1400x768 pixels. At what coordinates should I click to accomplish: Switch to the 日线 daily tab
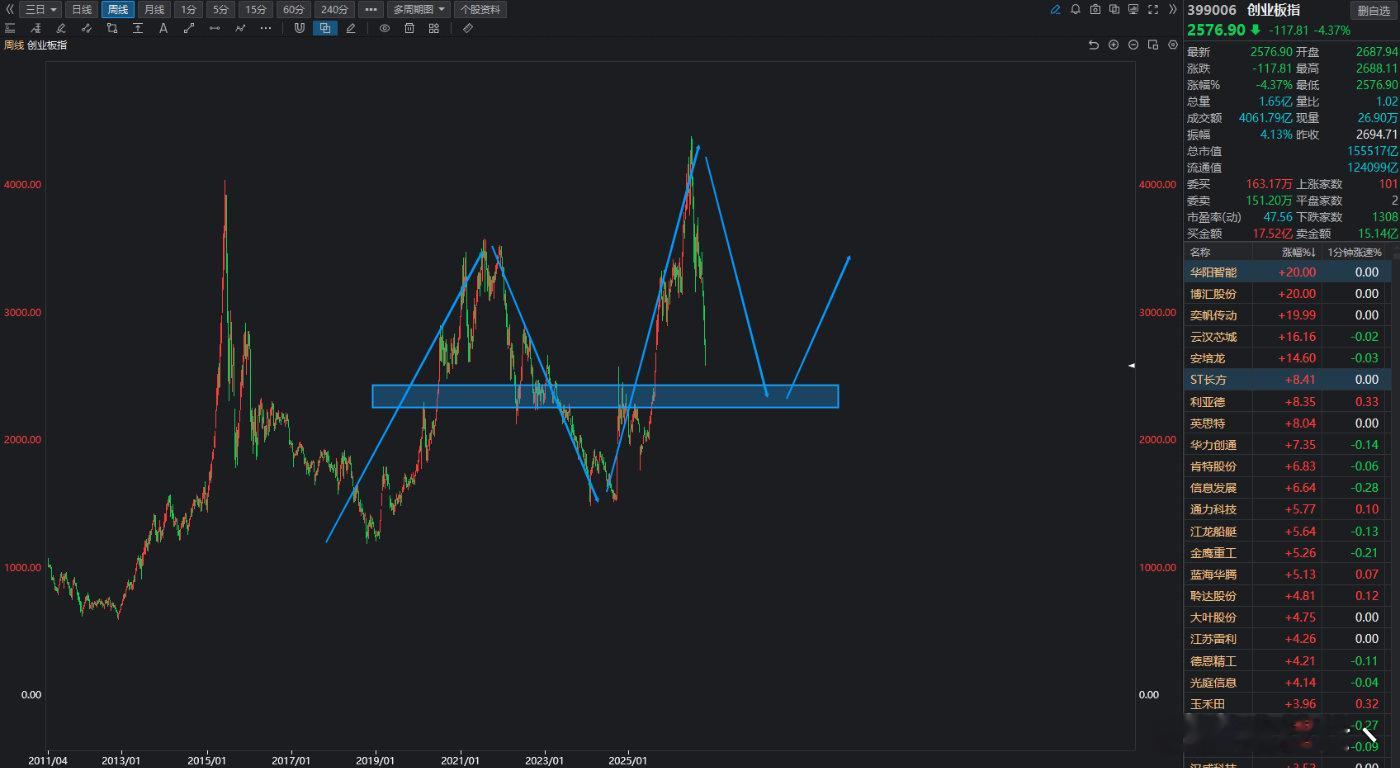(x=82, y=9)
